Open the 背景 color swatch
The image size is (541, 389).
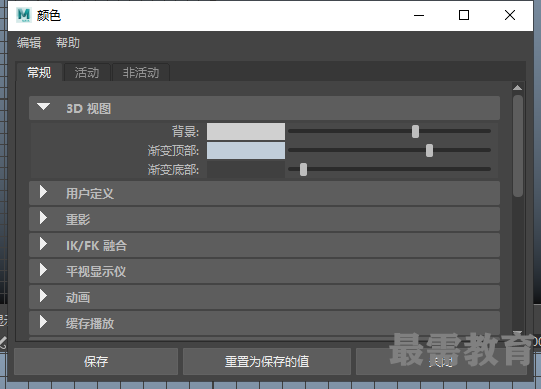[x=246, y=132]
